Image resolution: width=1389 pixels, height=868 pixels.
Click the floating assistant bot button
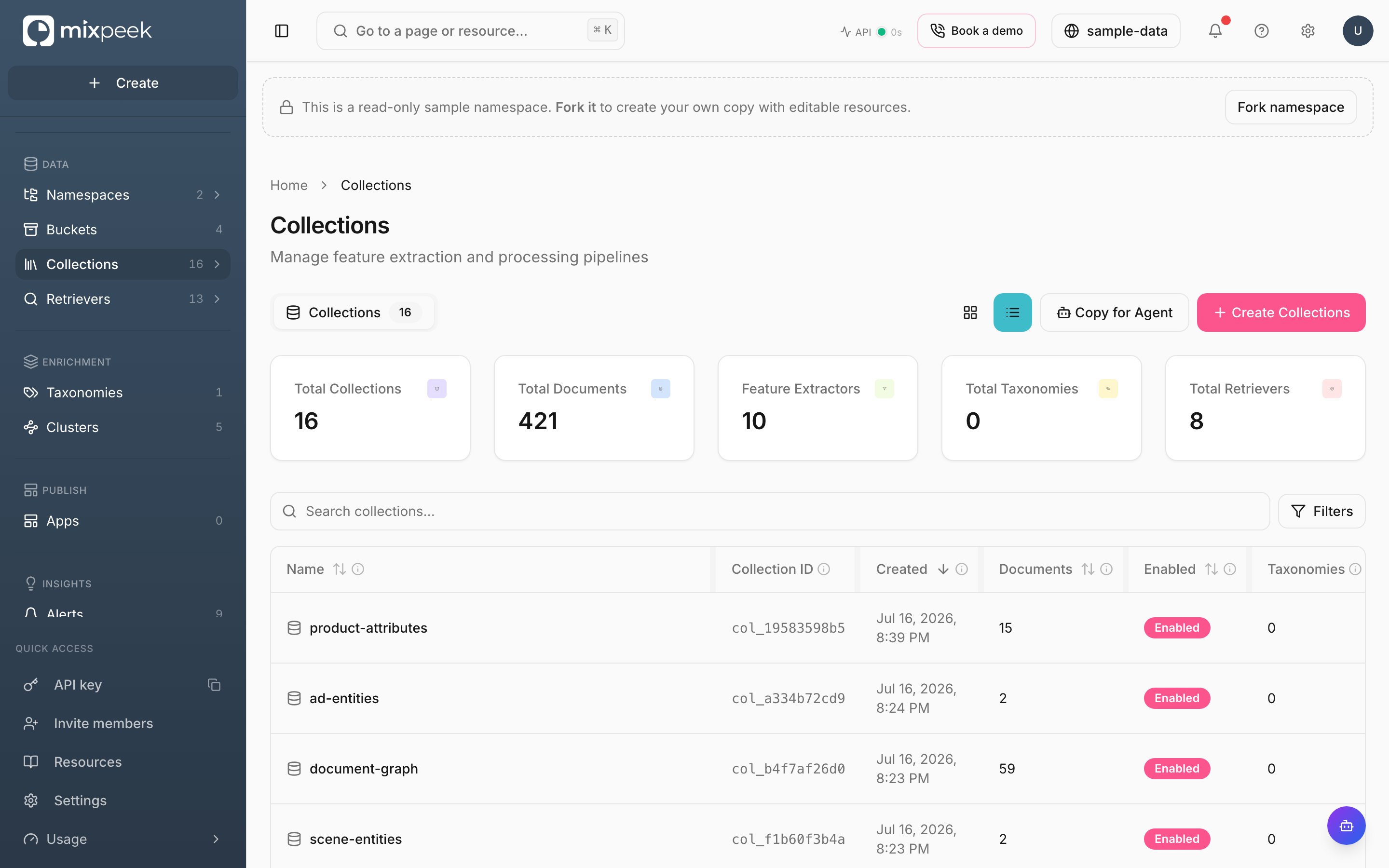pyautogui.click(x=1346, y=826)
